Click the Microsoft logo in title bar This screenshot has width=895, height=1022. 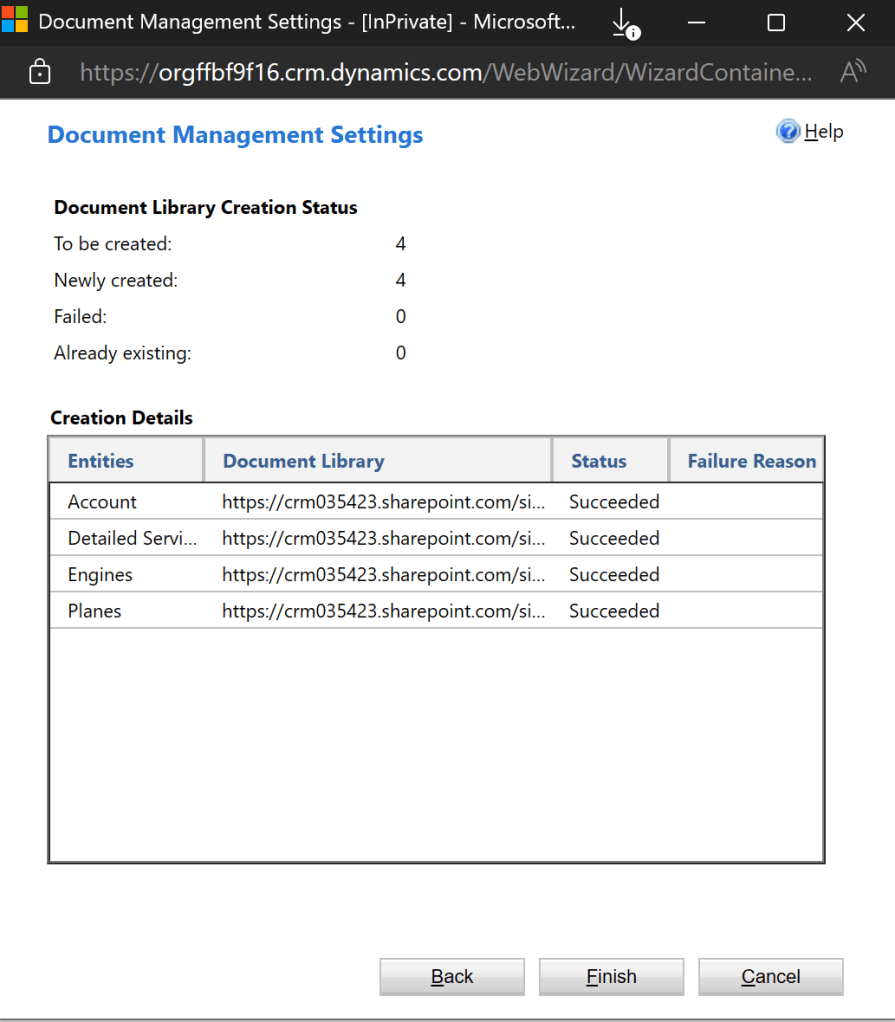click(15, 22)
